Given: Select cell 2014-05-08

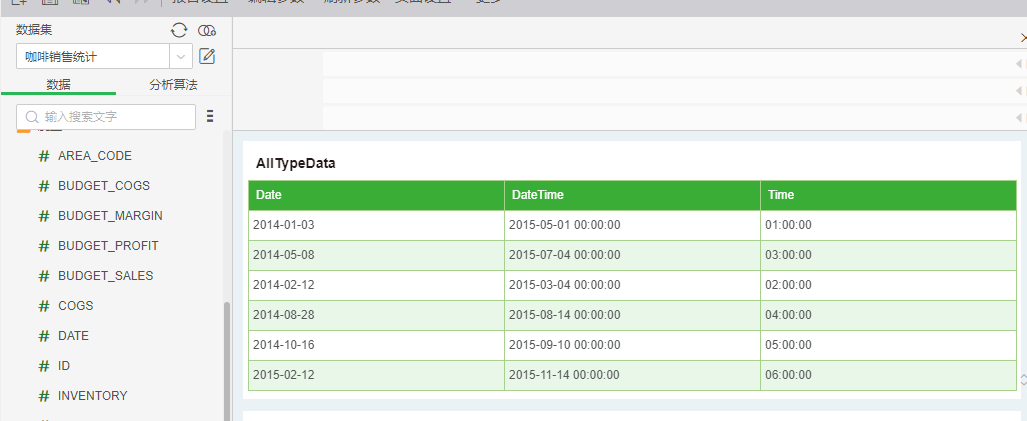Looking at the screenshot, I should coord(376,255).
